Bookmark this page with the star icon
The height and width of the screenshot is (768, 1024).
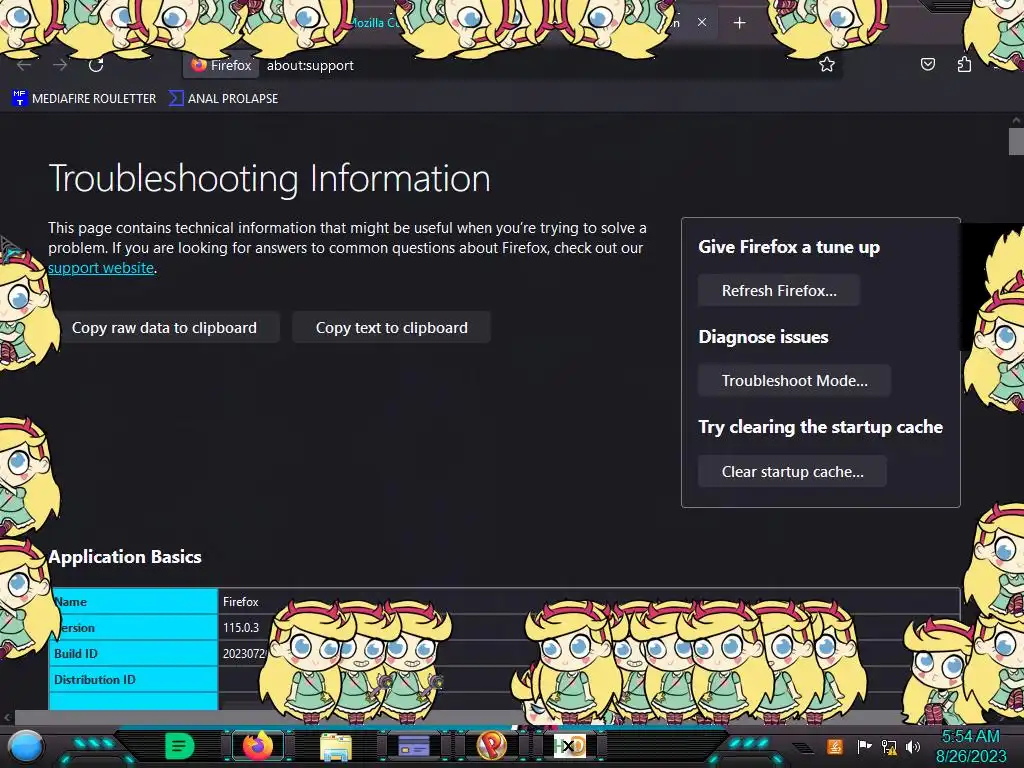(827, 64)
